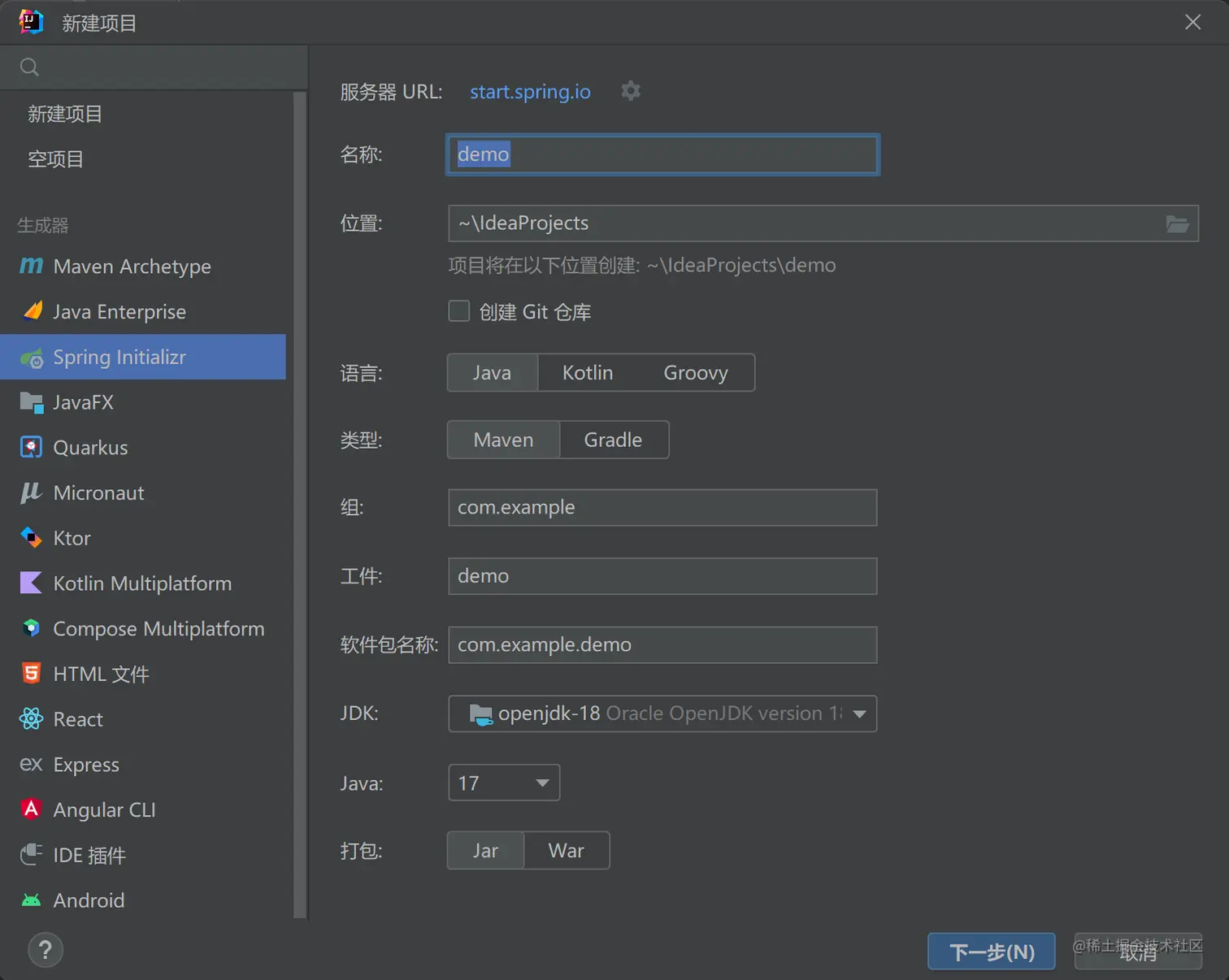Click the 名称 name field containing demo
The image size is (1229, 980).
(662, 154)
